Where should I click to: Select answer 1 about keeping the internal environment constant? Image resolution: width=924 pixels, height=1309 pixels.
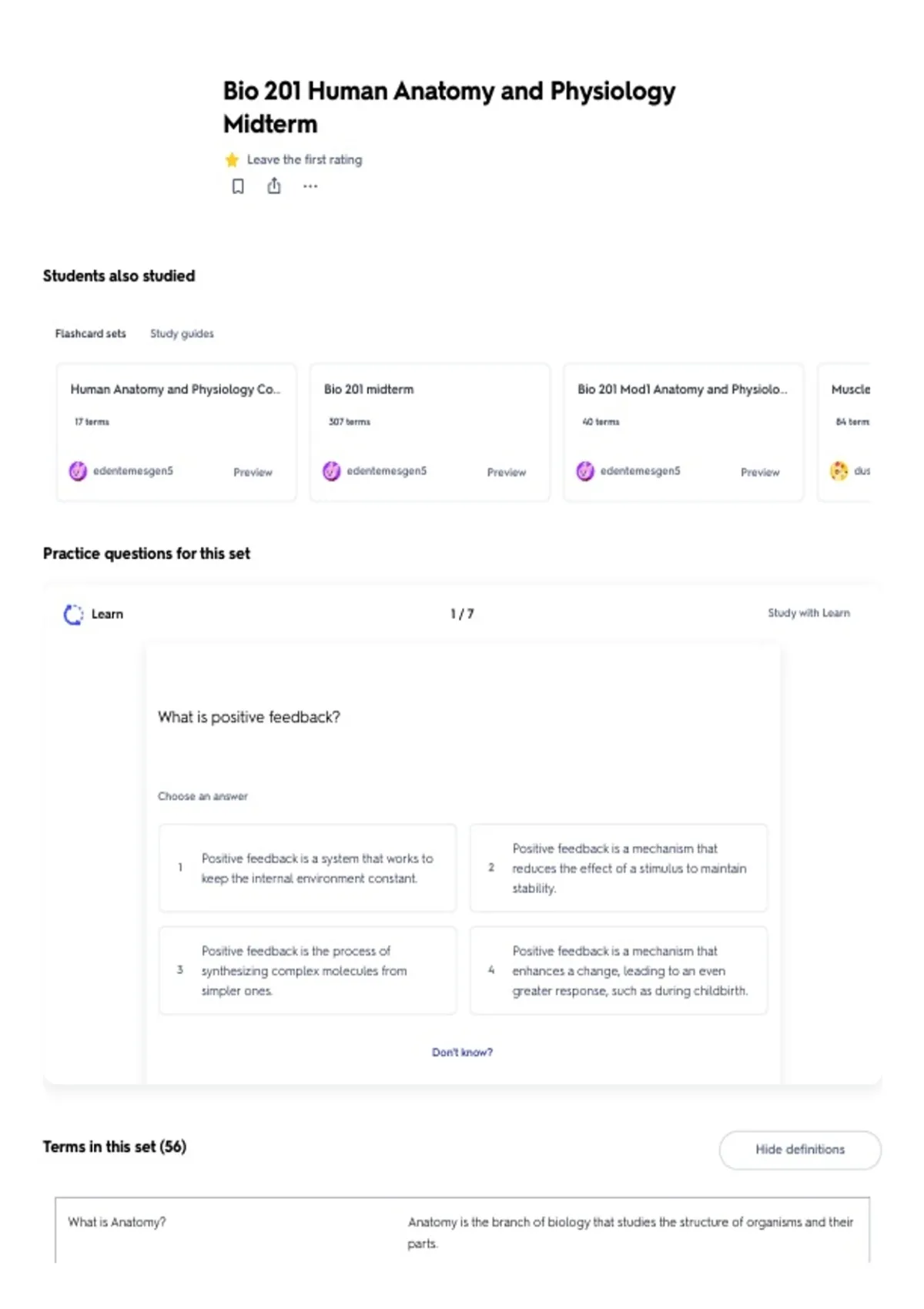[x=307, y=868]
